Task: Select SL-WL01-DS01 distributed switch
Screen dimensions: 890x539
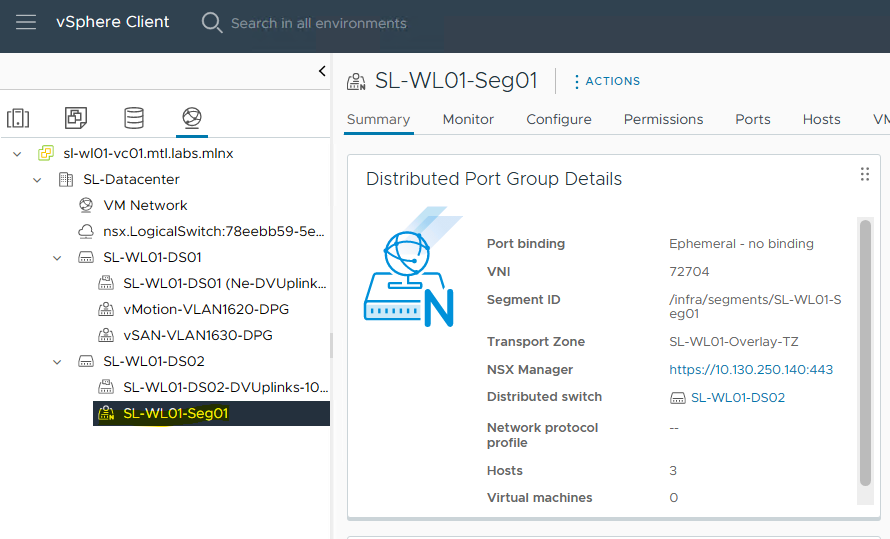Action: tap(152, 258)
